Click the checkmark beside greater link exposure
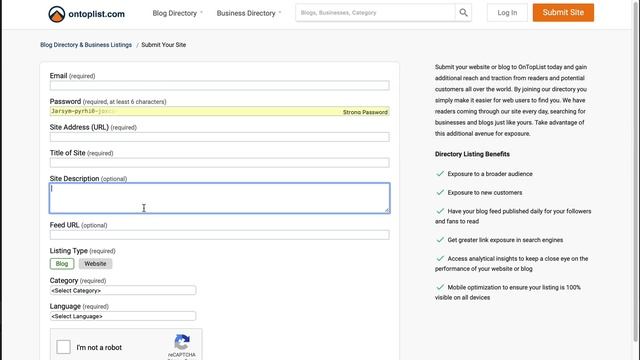The image size is (640, 360). pos(440,240)
